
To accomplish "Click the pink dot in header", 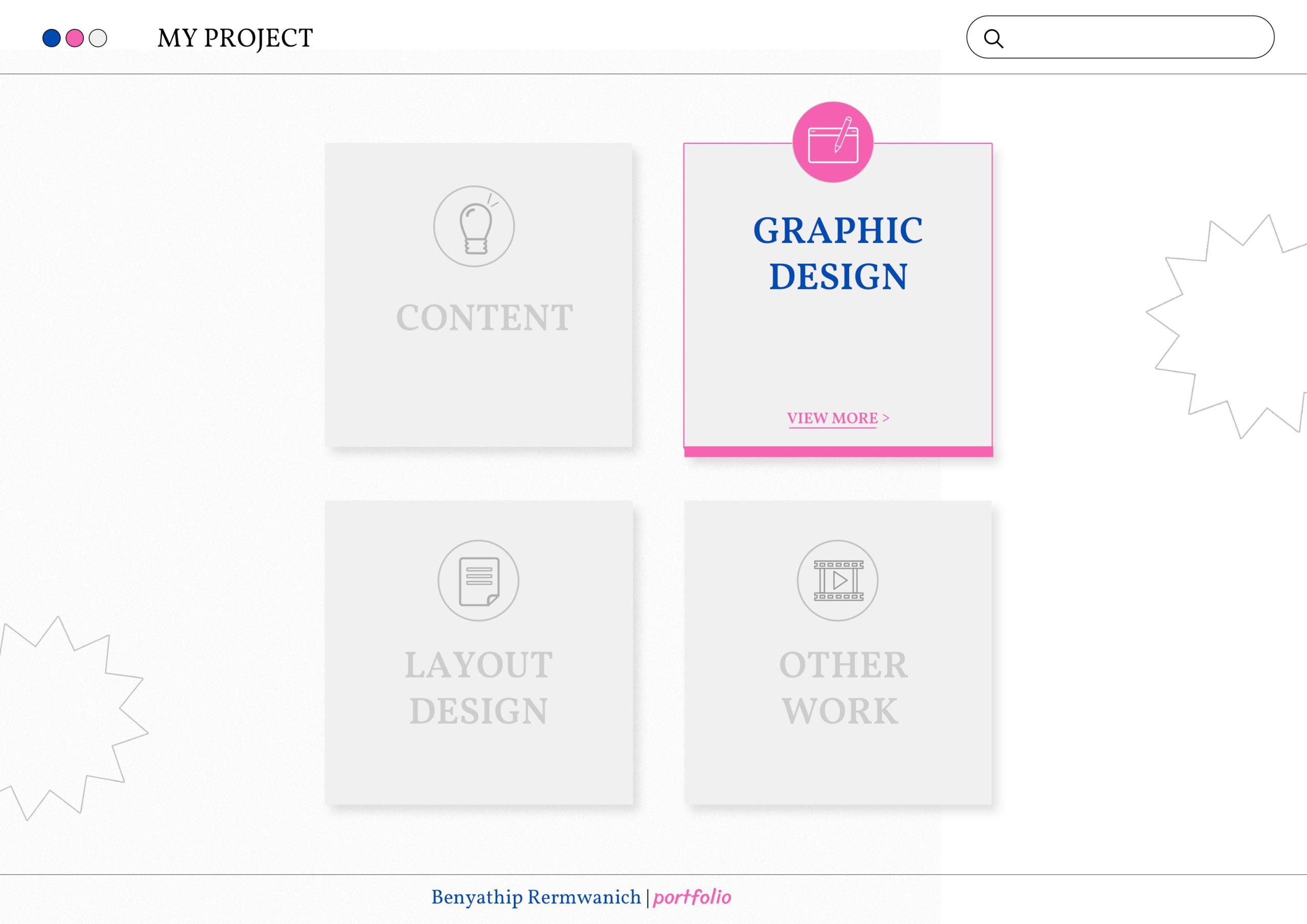I will (75, 38).
